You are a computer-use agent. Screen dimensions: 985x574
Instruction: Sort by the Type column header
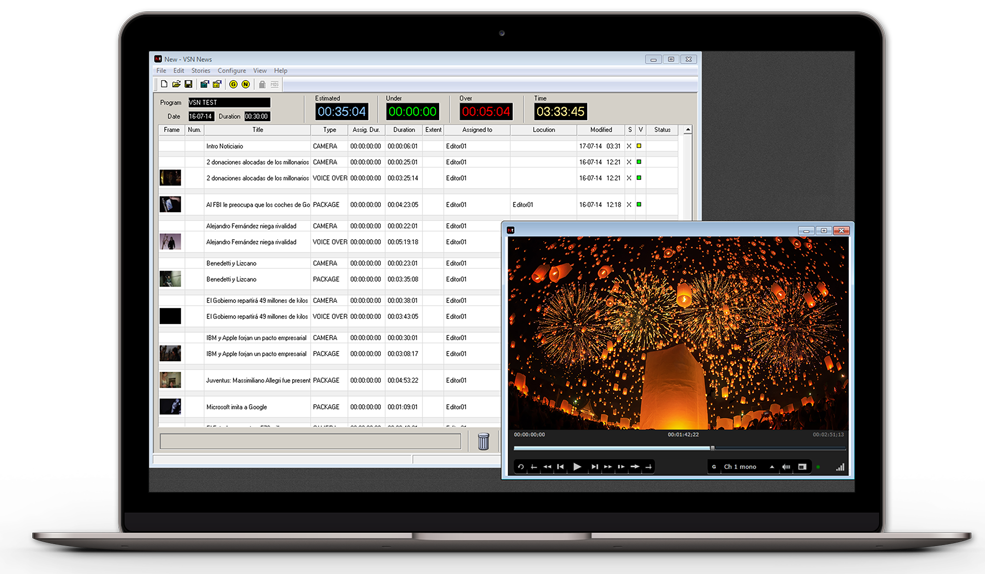coord(330,130)
